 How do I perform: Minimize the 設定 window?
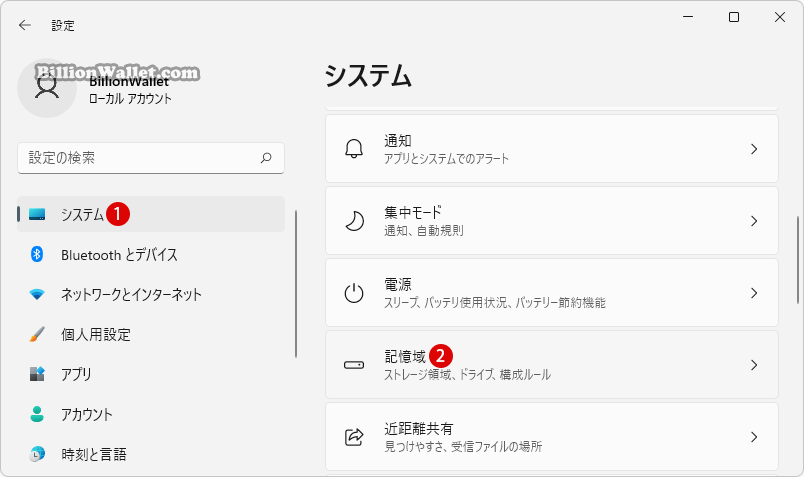pos(688,17)
